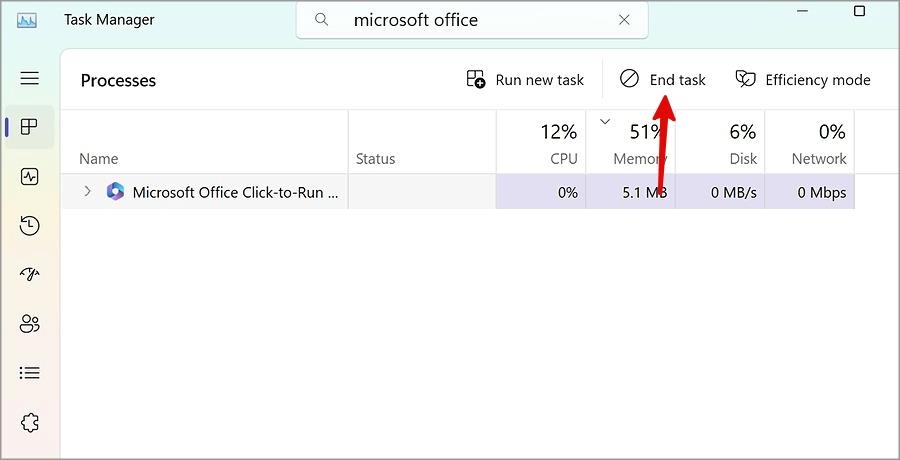The height and width of the screenshot is (460, 900).
Task: Sort by the Memory column header
Action: point(631,142)
